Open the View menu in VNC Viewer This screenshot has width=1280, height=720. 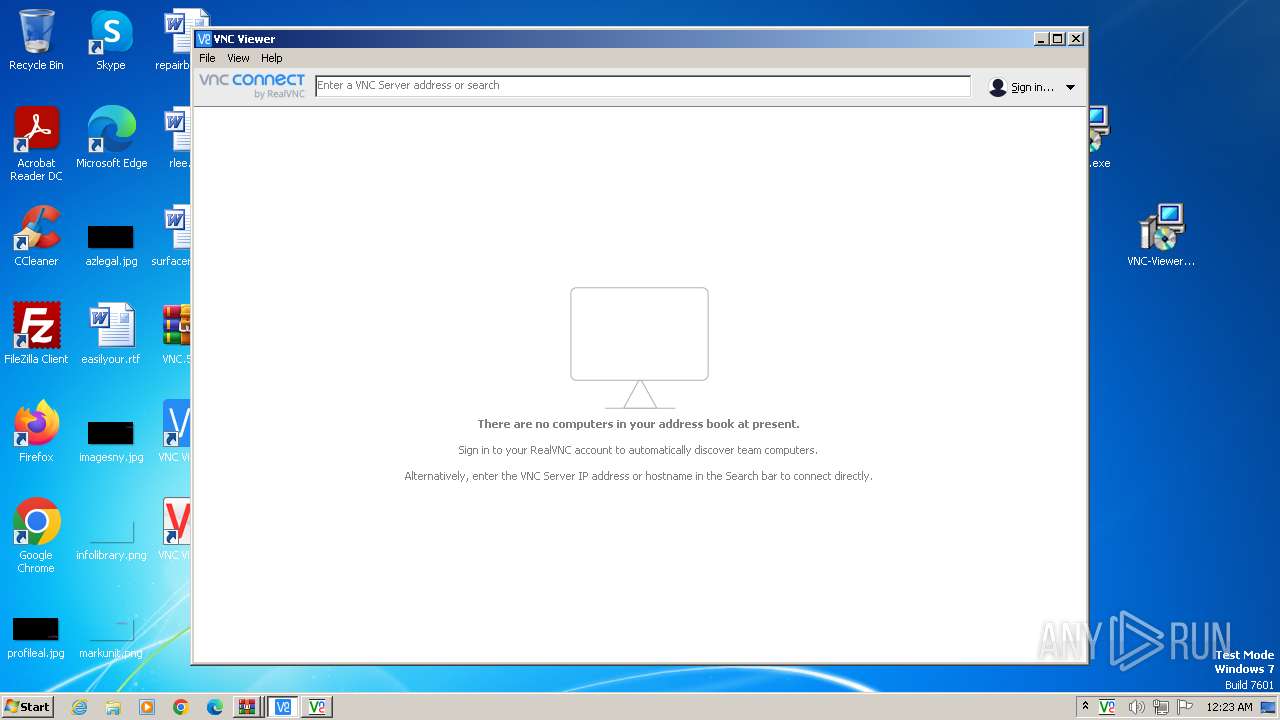pyautogui.click(x=238, y=58)
